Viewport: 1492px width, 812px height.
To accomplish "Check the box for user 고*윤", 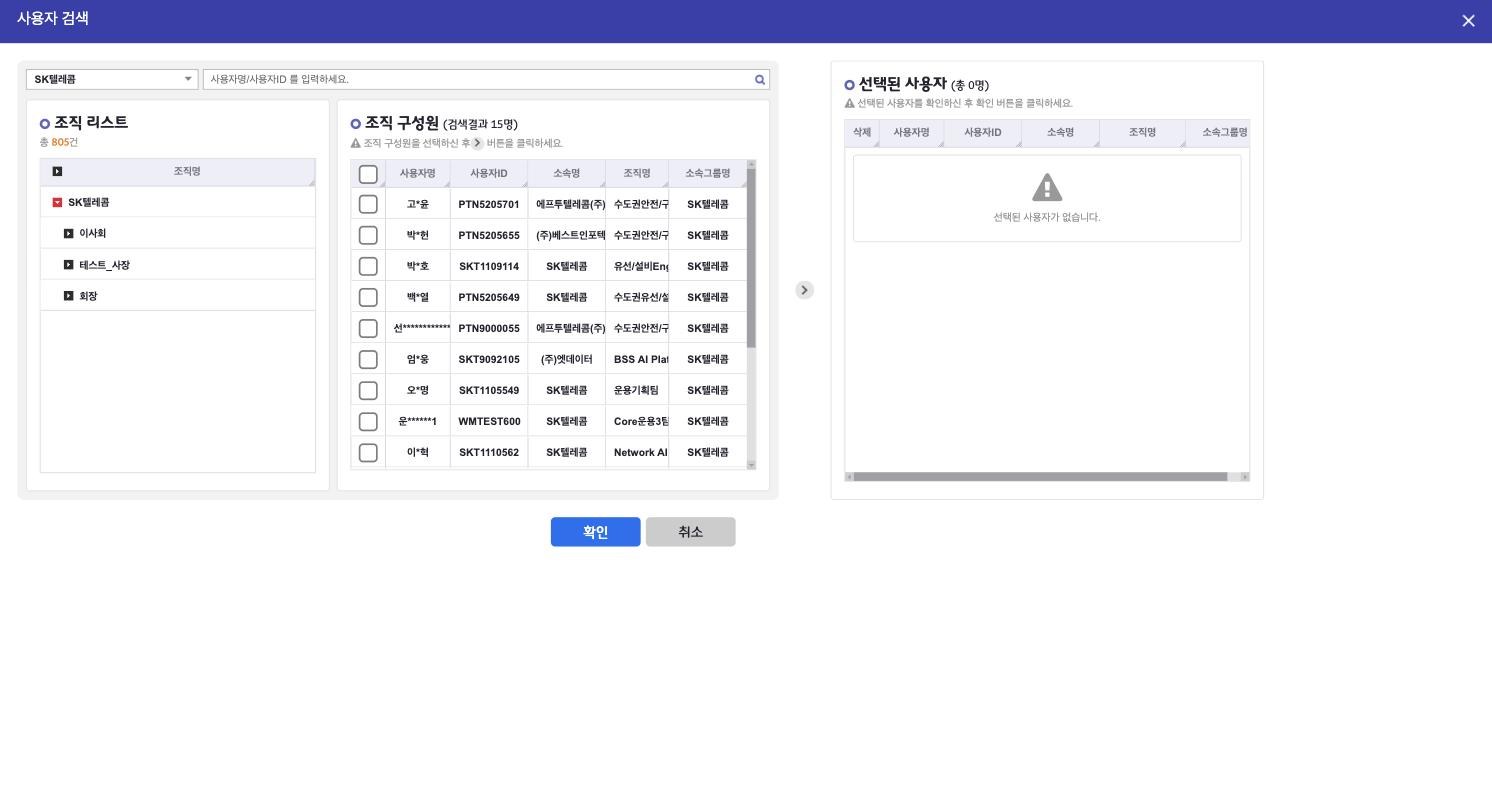I will (x=368, y=204).
